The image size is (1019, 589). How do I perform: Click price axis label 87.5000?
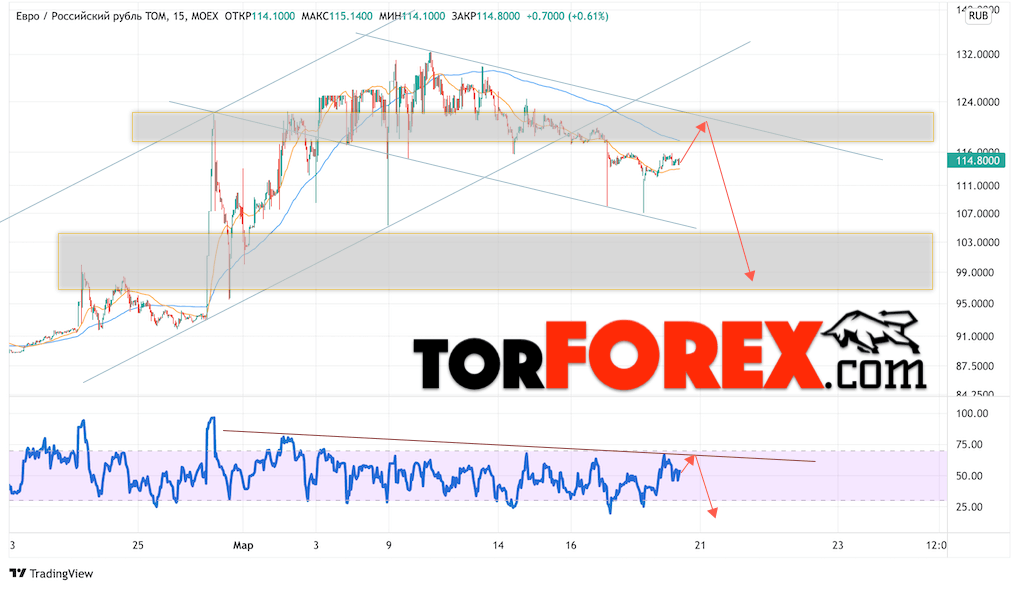(975, 366)
